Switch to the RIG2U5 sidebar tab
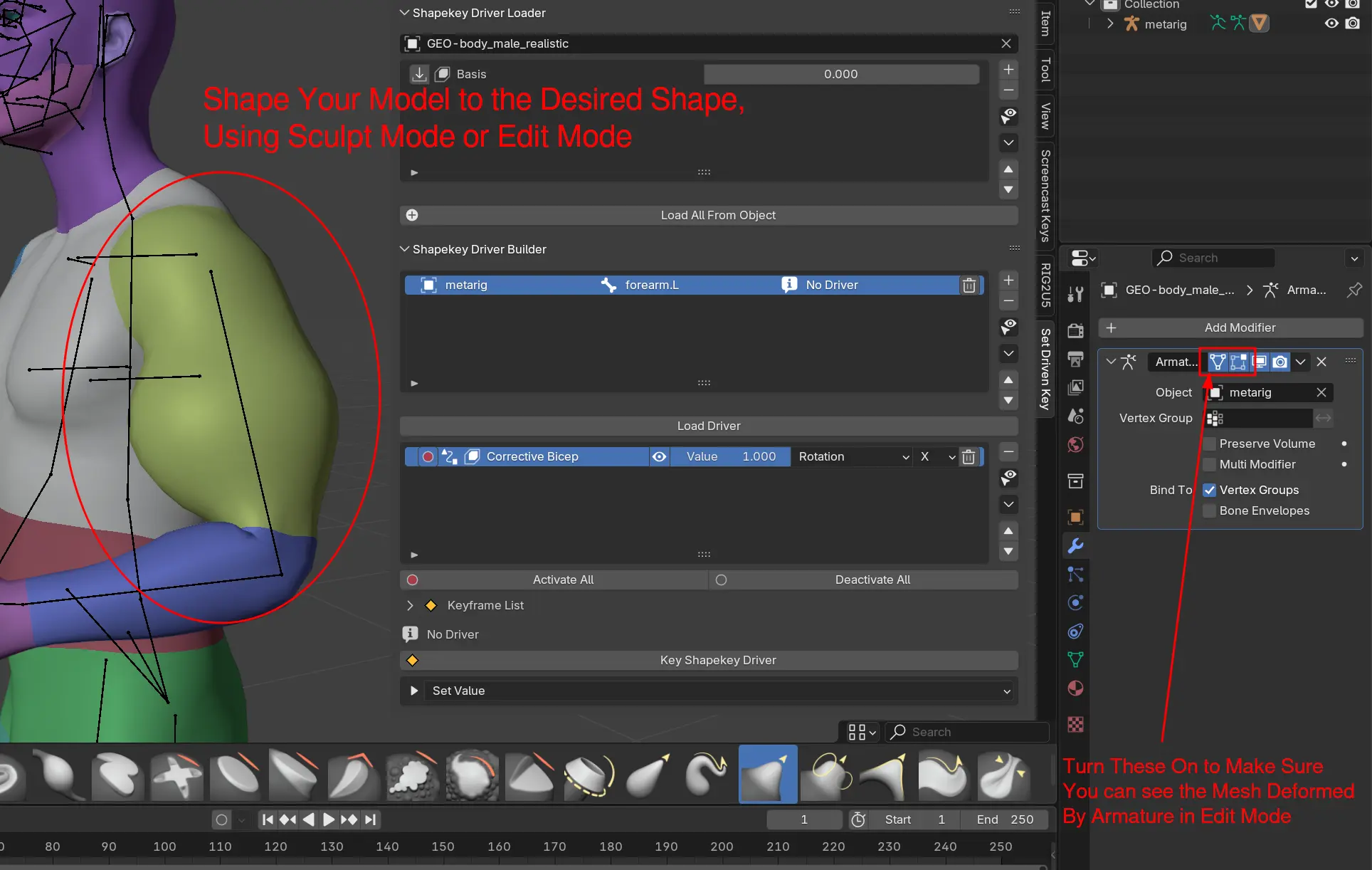This screenshot has height=870, width=1372. click(1045, 285)
